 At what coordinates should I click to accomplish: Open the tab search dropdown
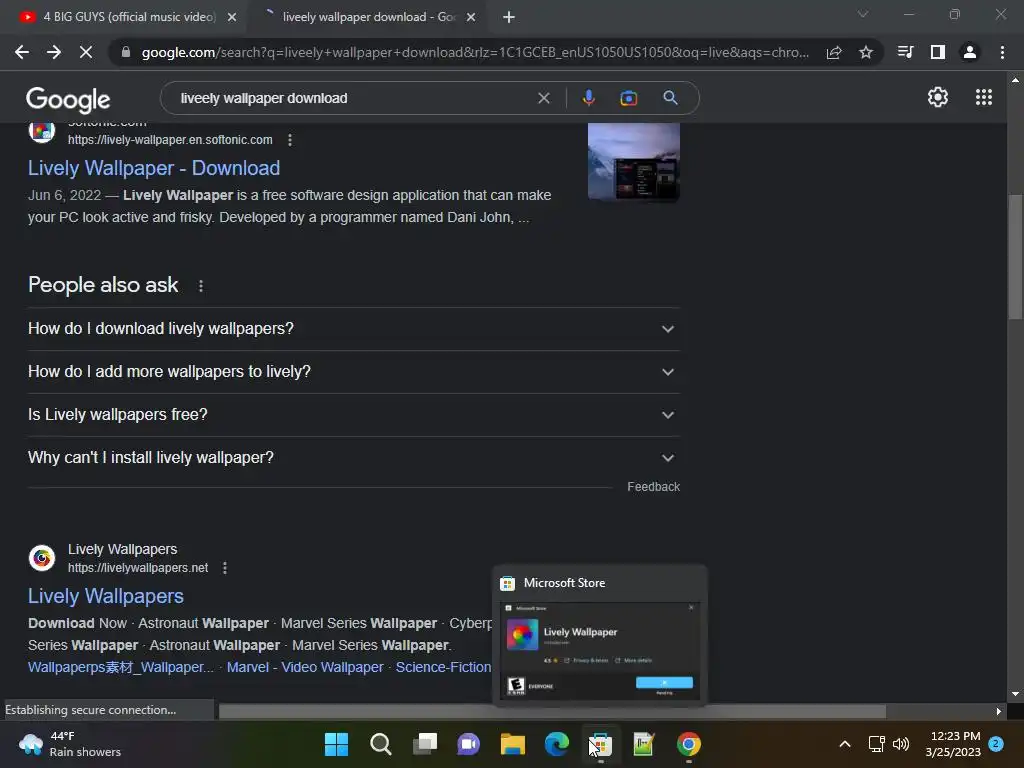click(x=863, y=14)
